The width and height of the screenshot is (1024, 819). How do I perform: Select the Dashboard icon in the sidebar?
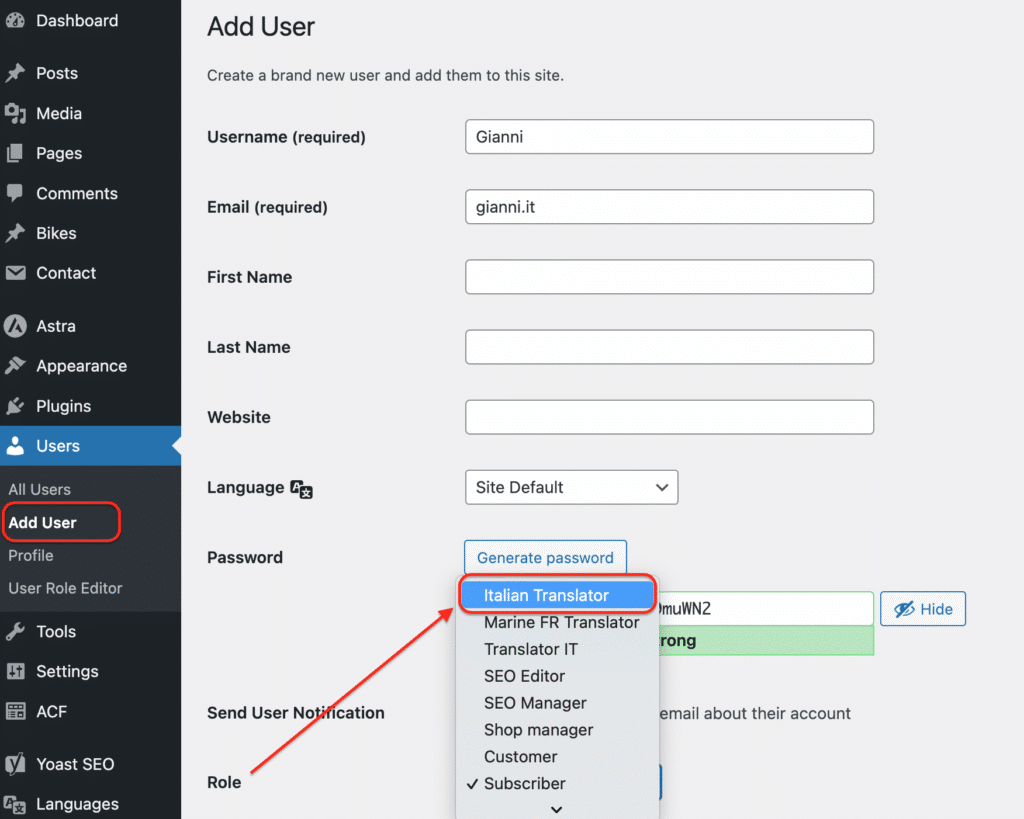tap(17, 20)
